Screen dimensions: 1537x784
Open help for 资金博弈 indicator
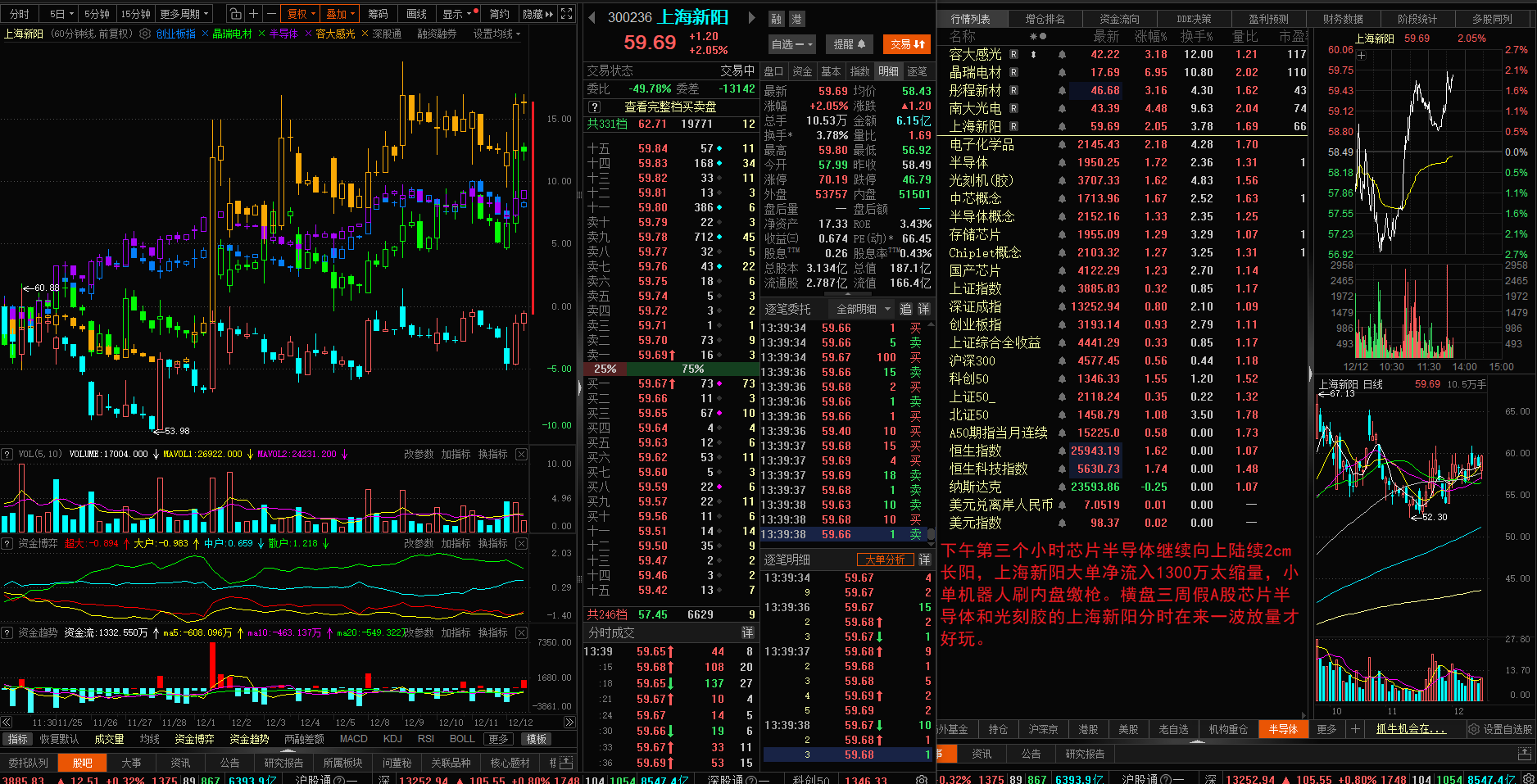coord(7,543)
